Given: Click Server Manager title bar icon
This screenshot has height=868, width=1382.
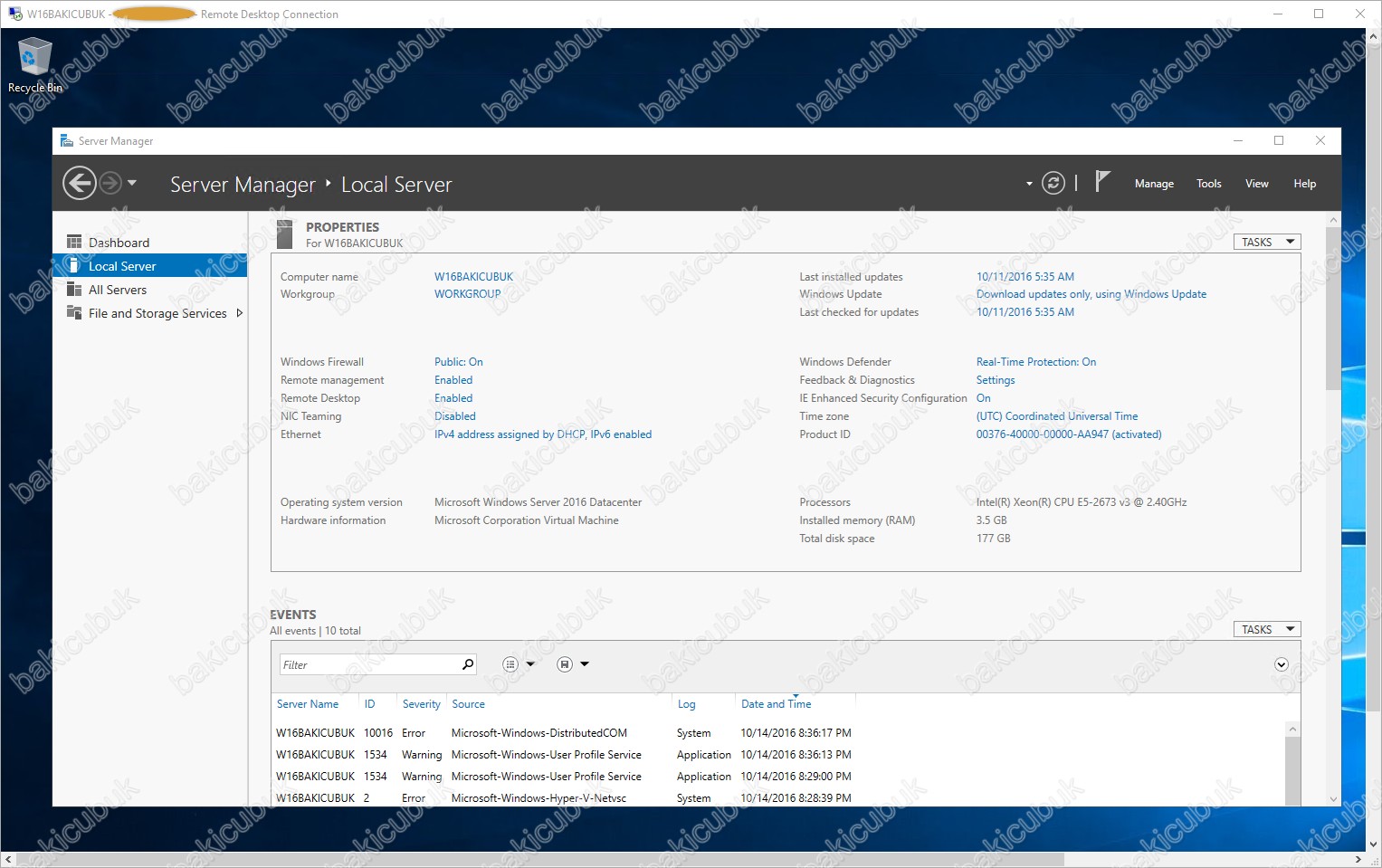Looking at the screenshot, I should (x=66, y=140).
